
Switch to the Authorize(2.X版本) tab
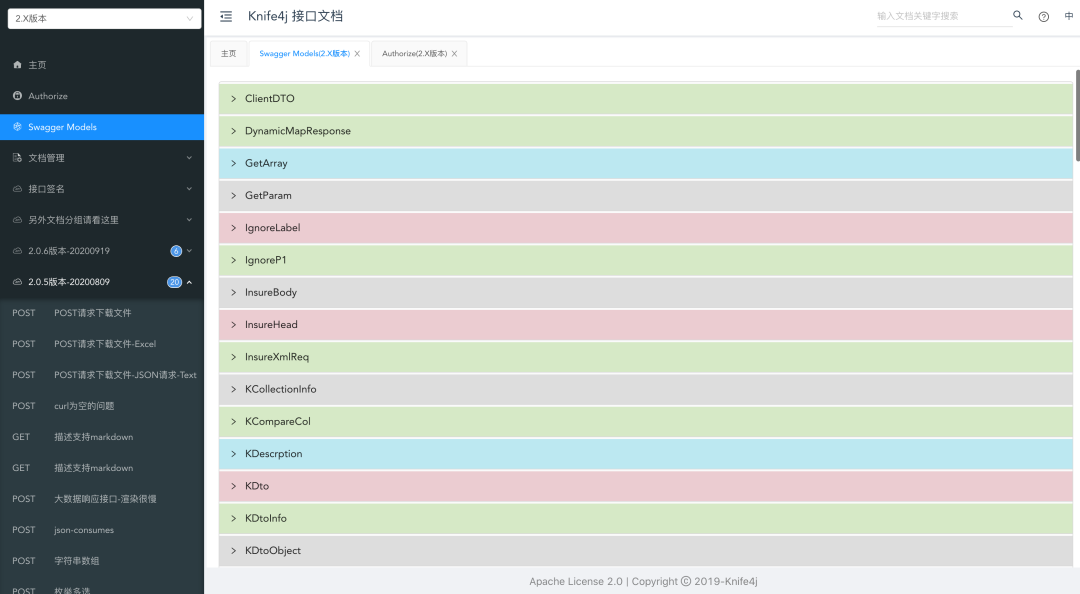point(414,54)
